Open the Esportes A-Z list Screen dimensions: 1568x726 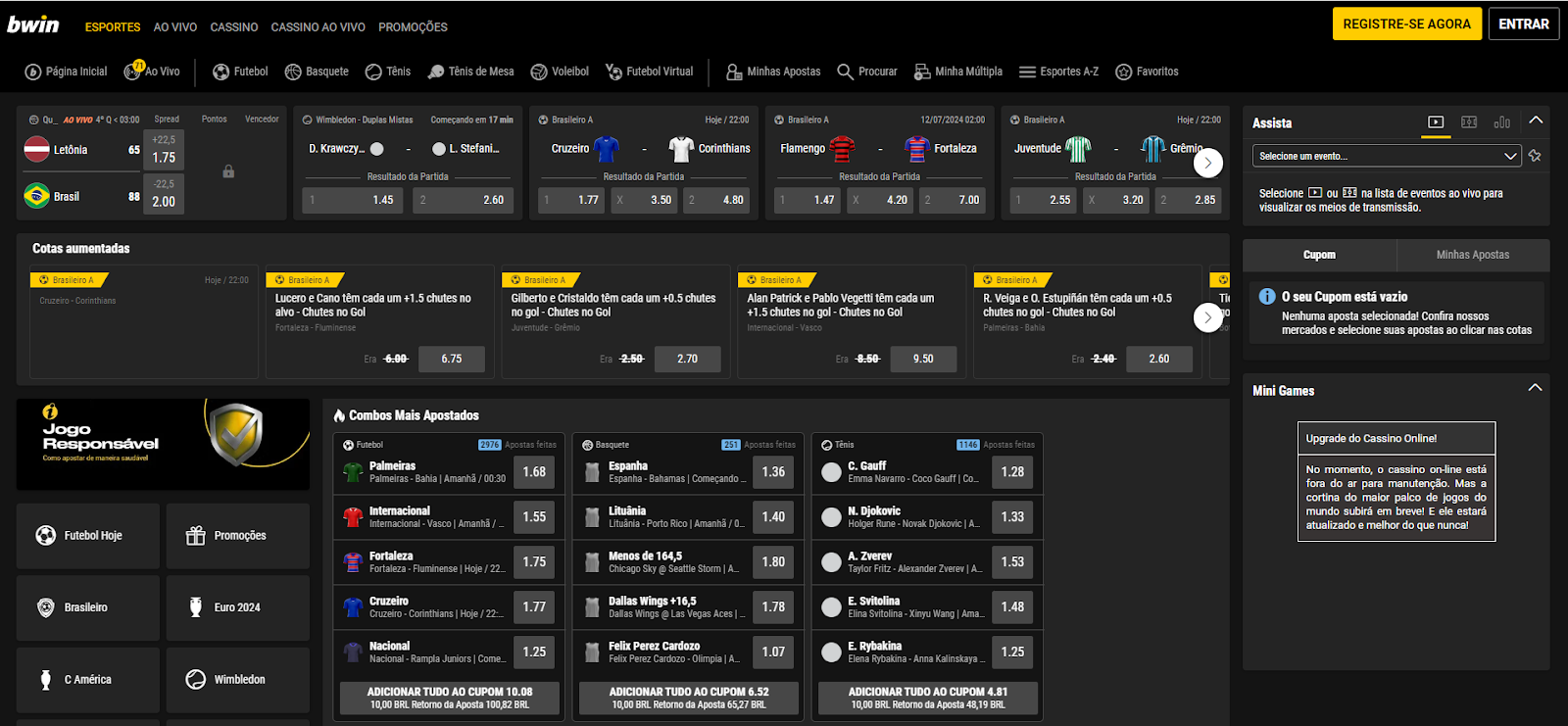(1058, 72)
